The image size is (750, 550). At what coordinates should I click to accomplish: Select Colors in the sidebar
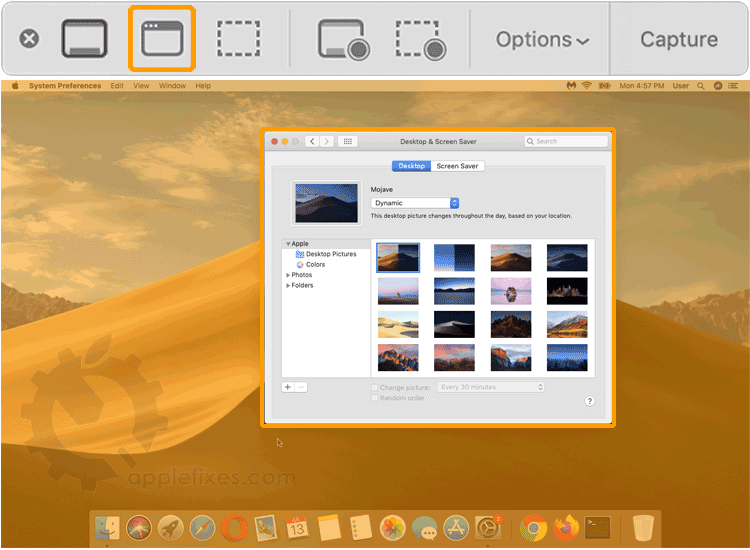tap(311, 264)
